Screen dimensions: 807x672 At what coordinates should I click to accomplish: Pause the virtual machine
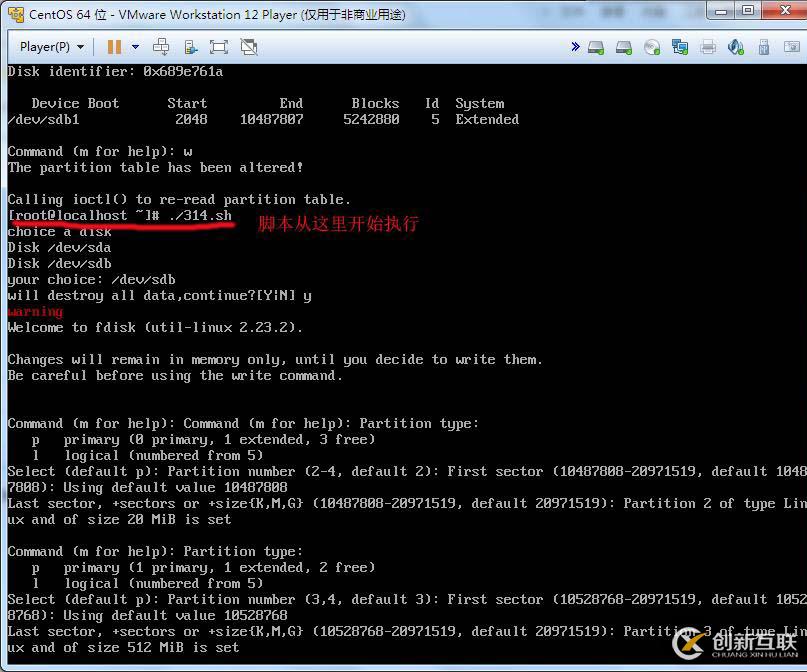click(114, 47)
